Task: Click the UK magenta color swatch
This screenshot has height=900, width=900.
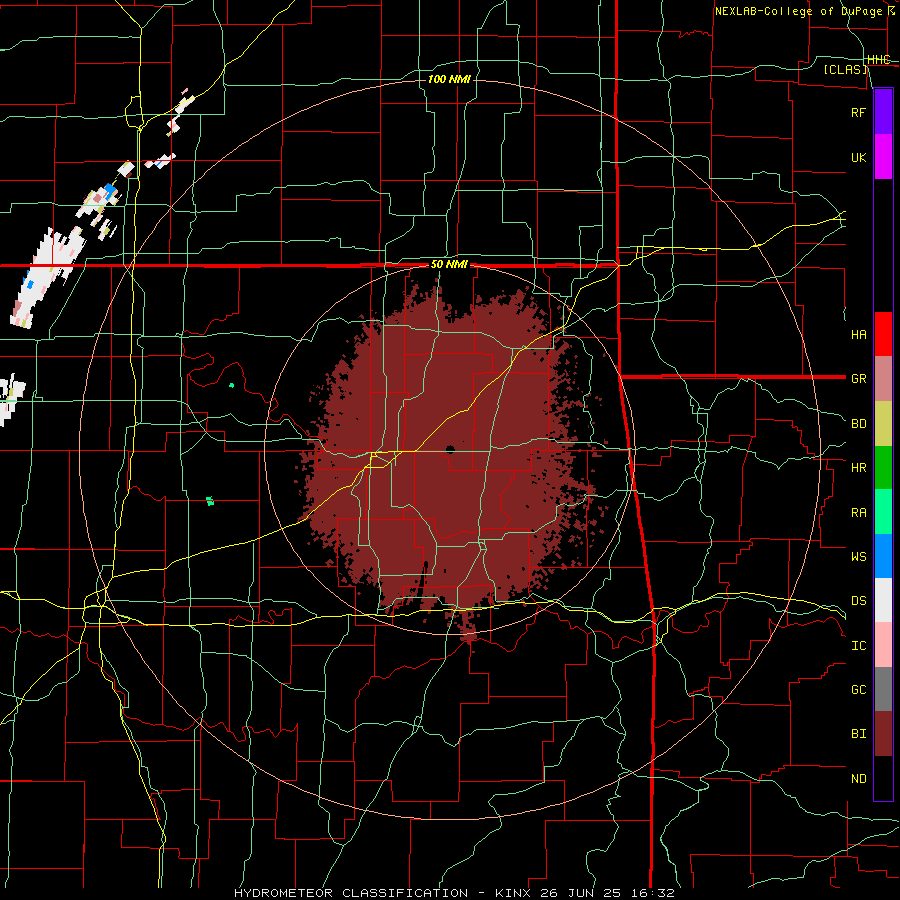Action: 883,157
